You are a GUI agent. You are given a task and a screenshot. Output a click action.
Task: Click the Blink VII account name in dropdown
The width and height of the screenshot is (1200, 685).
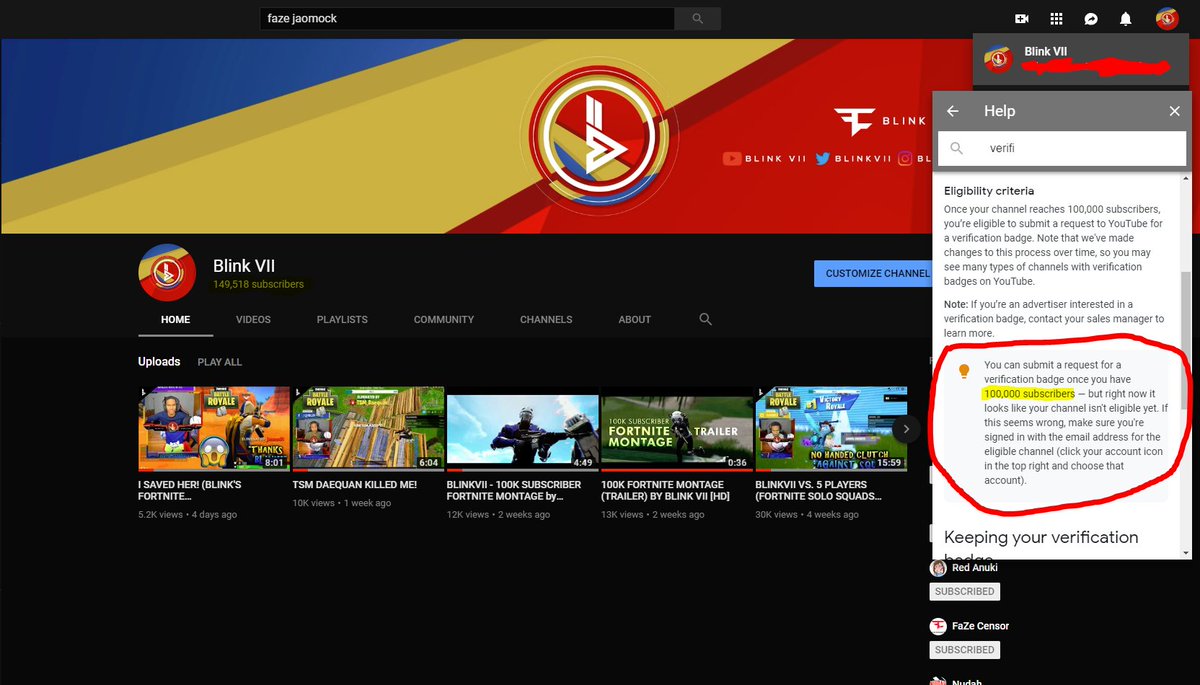pos(1046,52)
